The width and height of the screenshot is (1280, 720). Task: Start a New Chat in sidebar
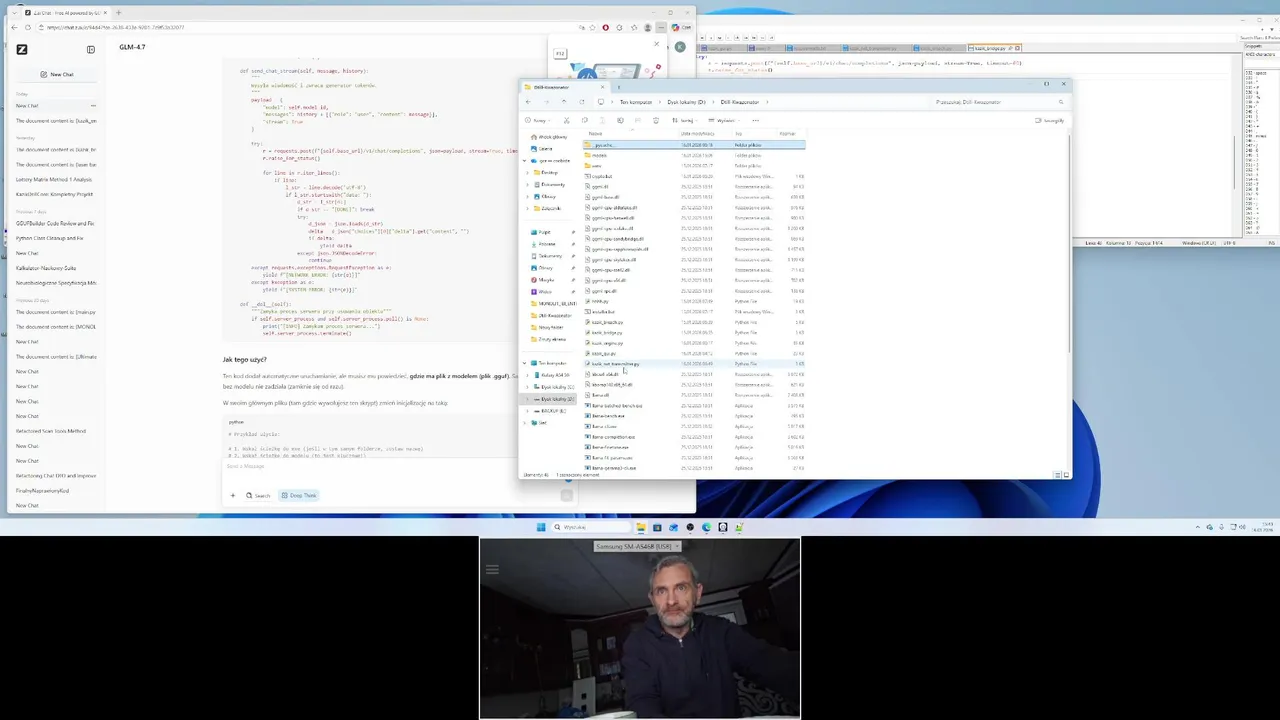[x=57, y=74]
